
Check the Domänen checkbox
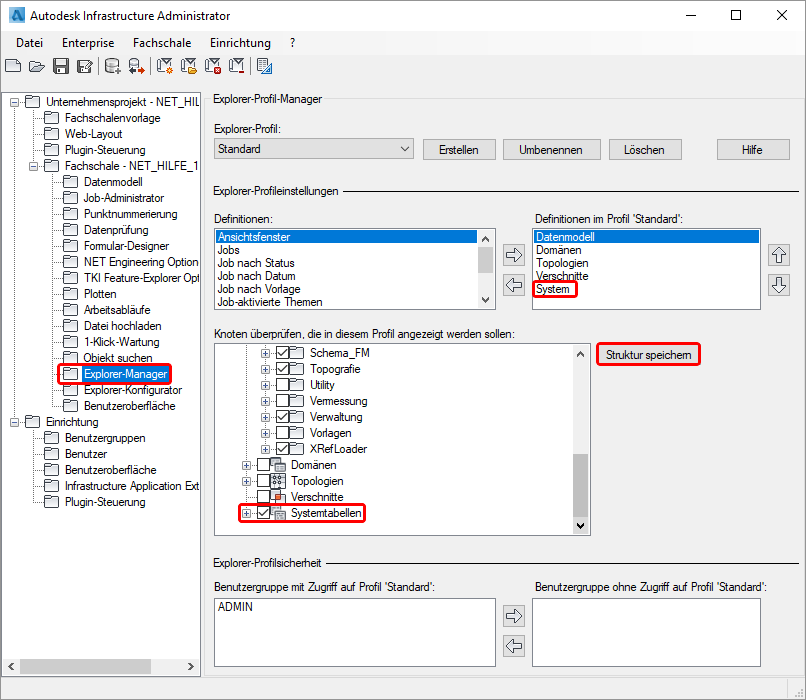coord(263,465)
